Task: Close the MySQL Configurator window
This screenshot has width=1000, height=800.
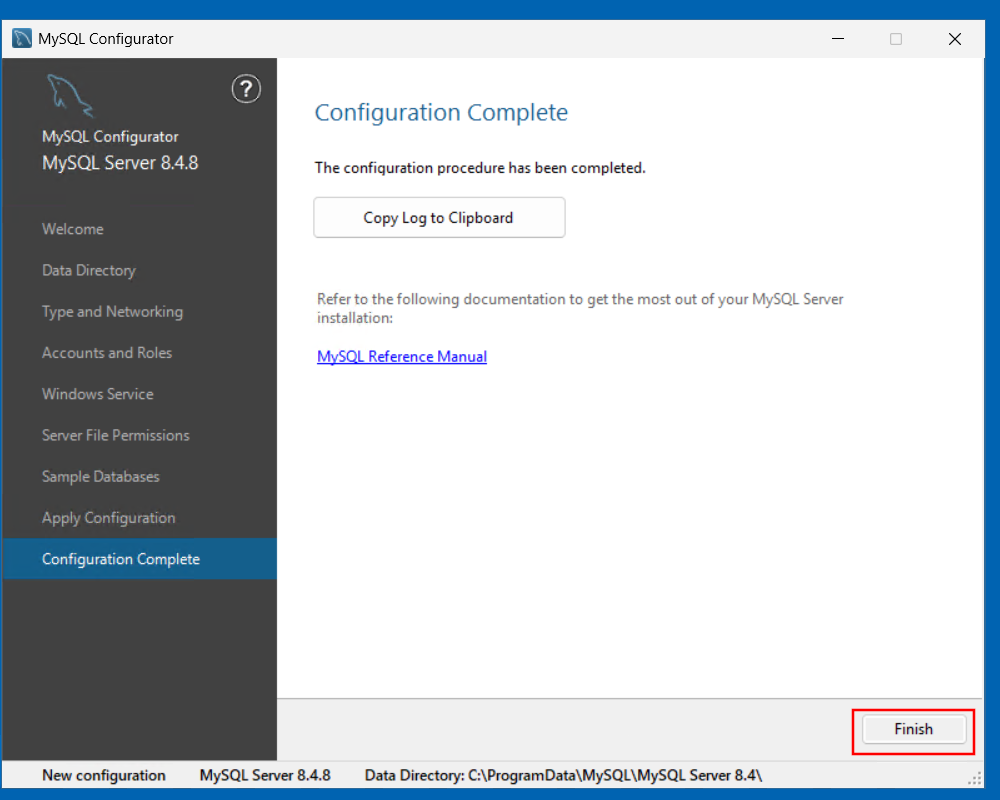Action: coord(955,39)
